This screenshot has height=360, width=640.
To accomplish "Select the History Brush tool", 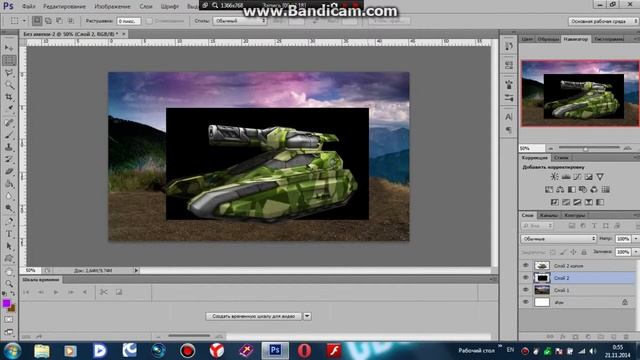I will pos(9,160).
